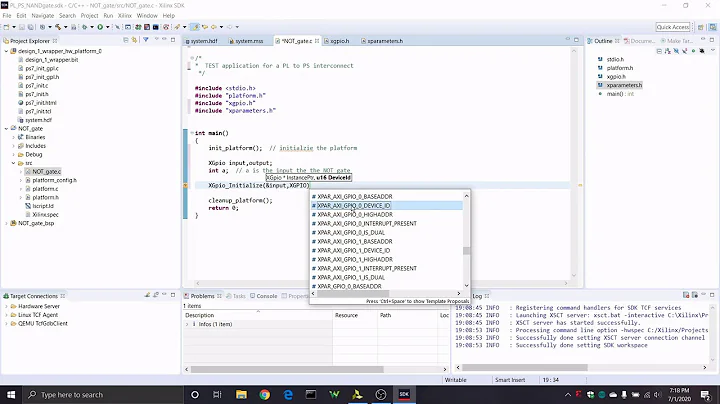
Task: Open the SDK perspective icon at top right
Action: [x=713, y=27]
